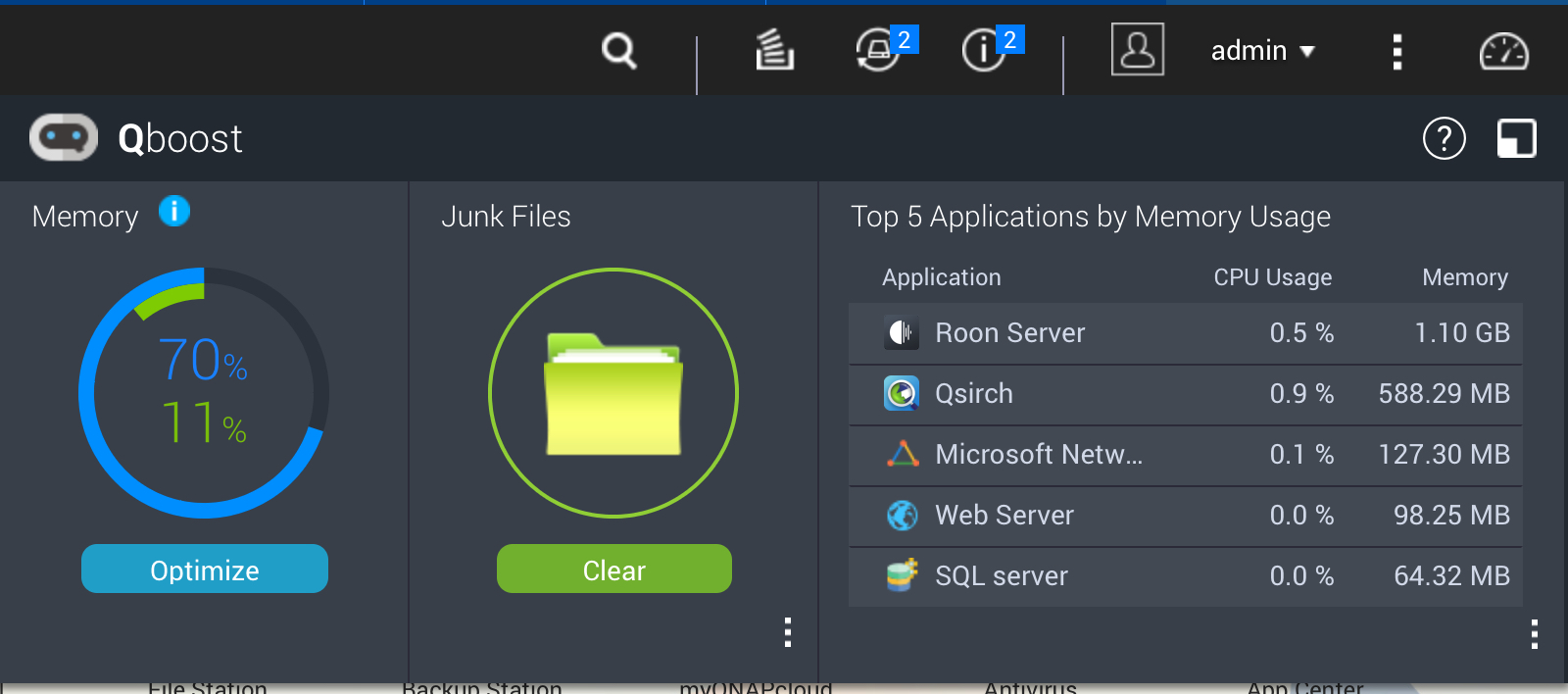Click the 0.9 % CPU usage value

1302,394
